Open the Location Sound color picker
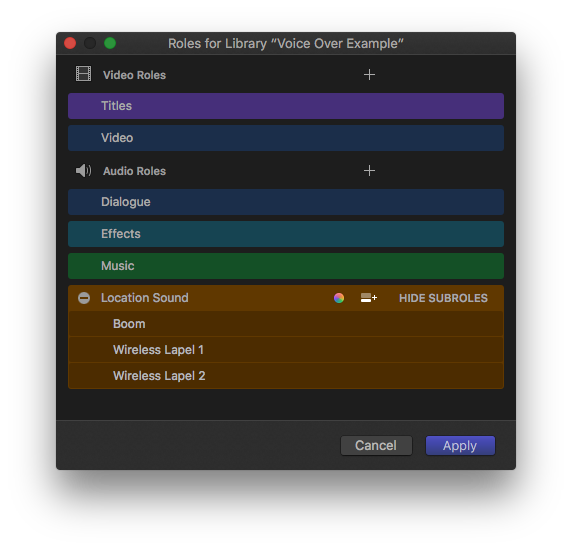572x550 pixels. click(339, 298)
